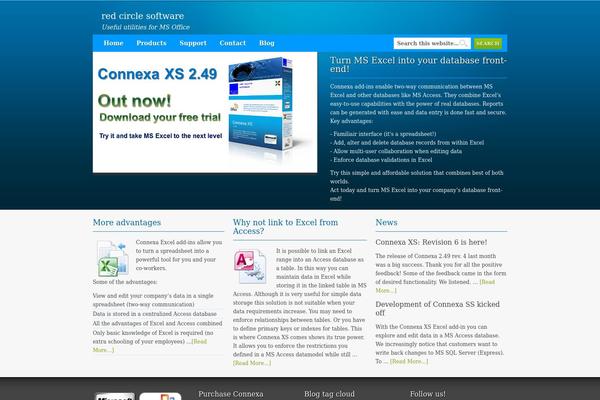Click the 'News' section heading
Viewport: 600px width, 400px height.
[386, 222]
